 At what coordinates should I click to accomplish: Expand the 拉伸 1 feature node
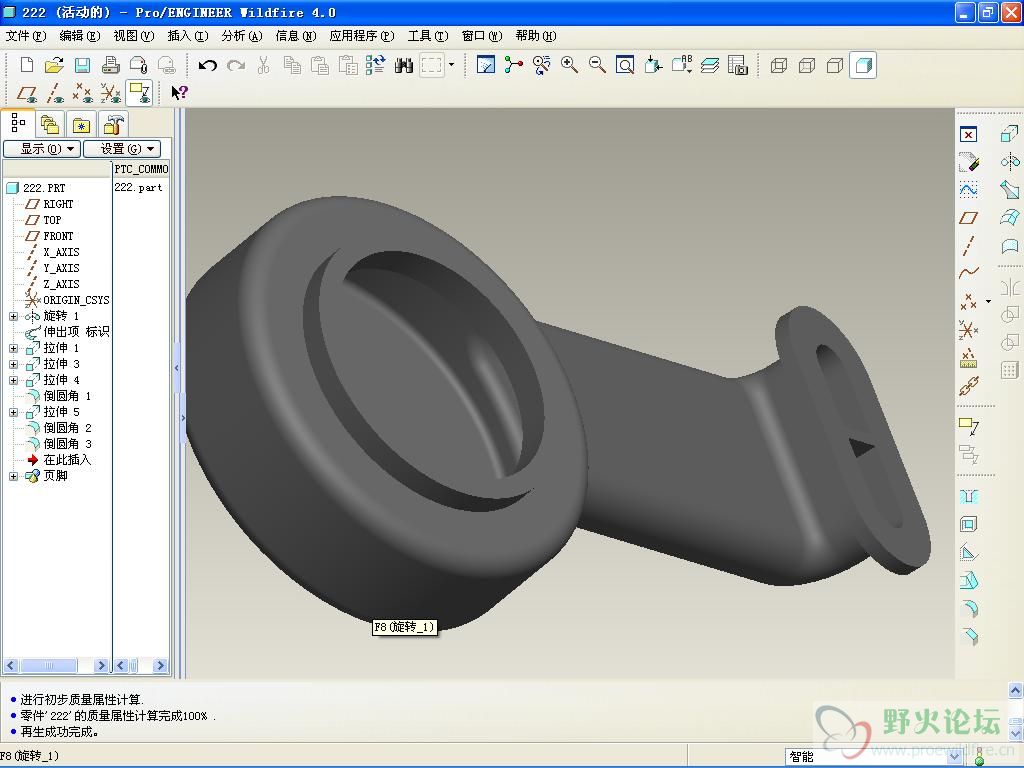(13, 348)
